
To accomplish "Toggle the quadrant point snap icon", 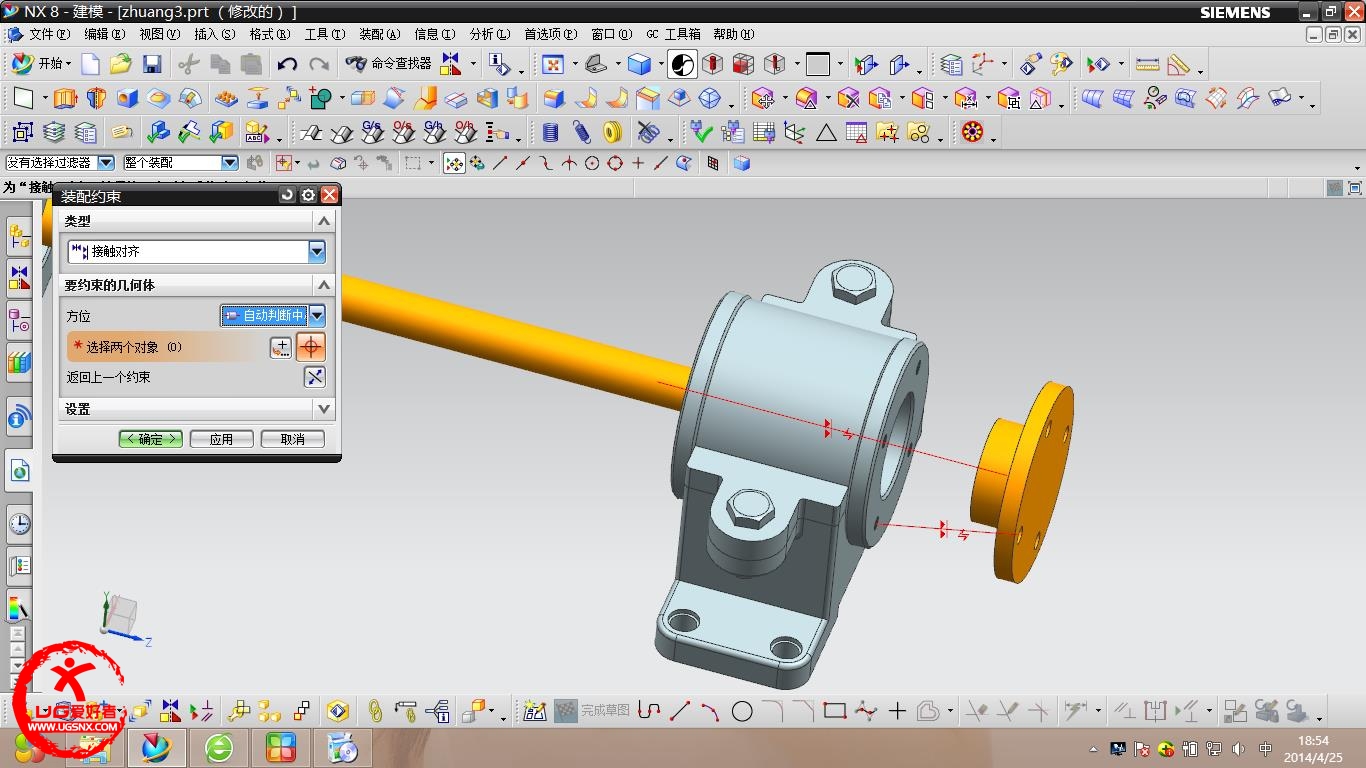I will click(615, 163).
